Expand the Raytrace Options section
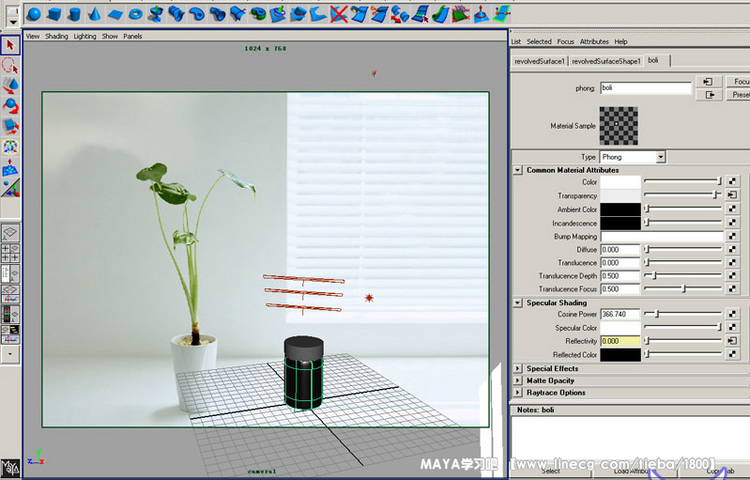The width and height of the screenshot is (750, 480). (x=518, y=393)
